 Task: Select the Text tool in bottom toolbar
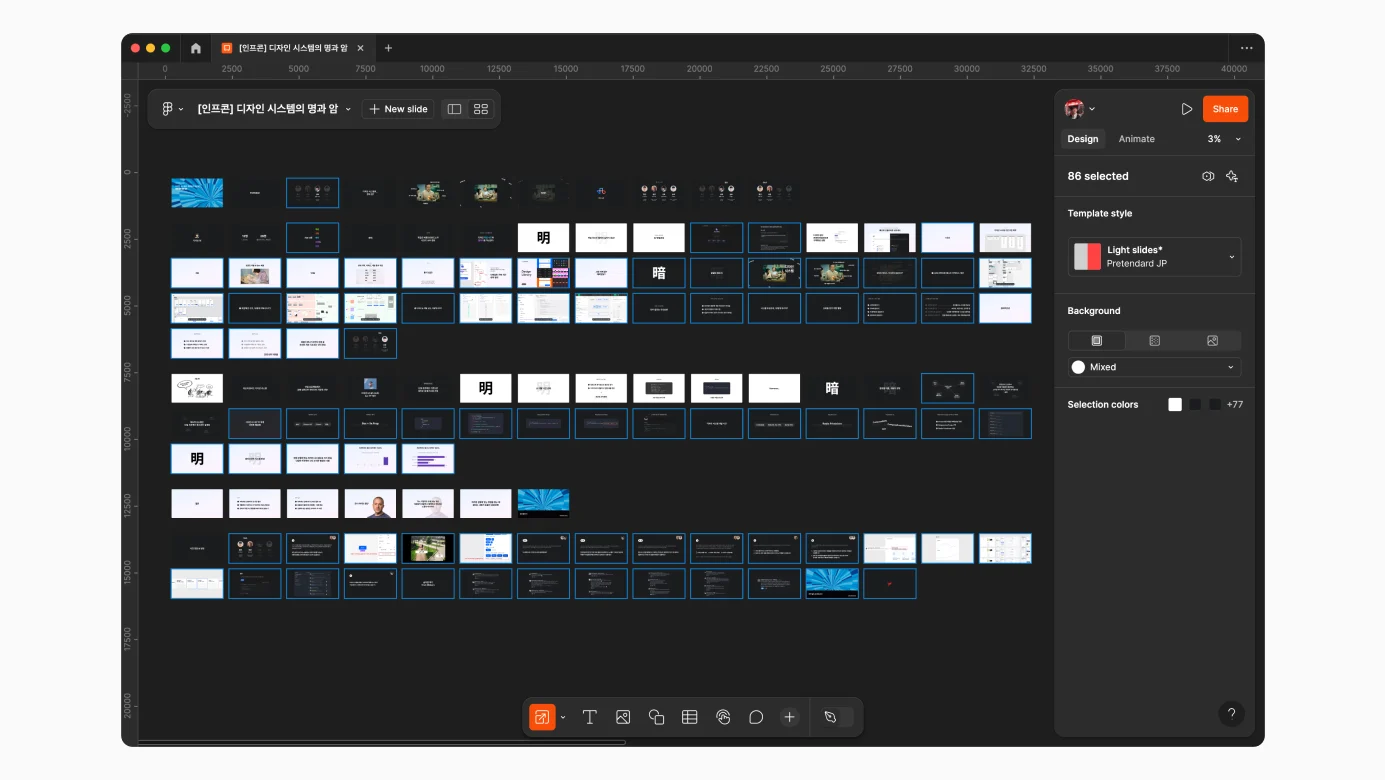[x=590, y=717]
